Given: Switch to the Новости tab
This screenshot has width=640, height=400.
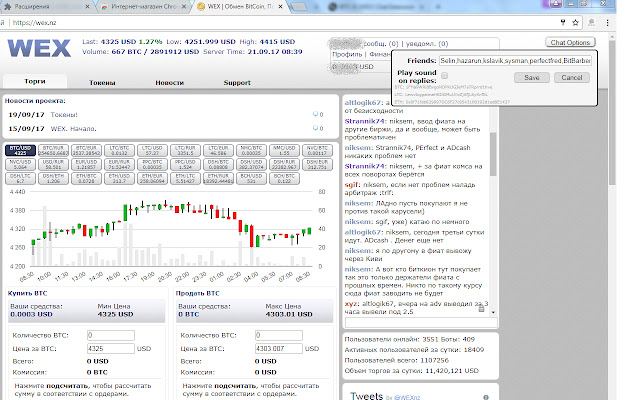Looking at the screenshot, I should coord(169,83).
